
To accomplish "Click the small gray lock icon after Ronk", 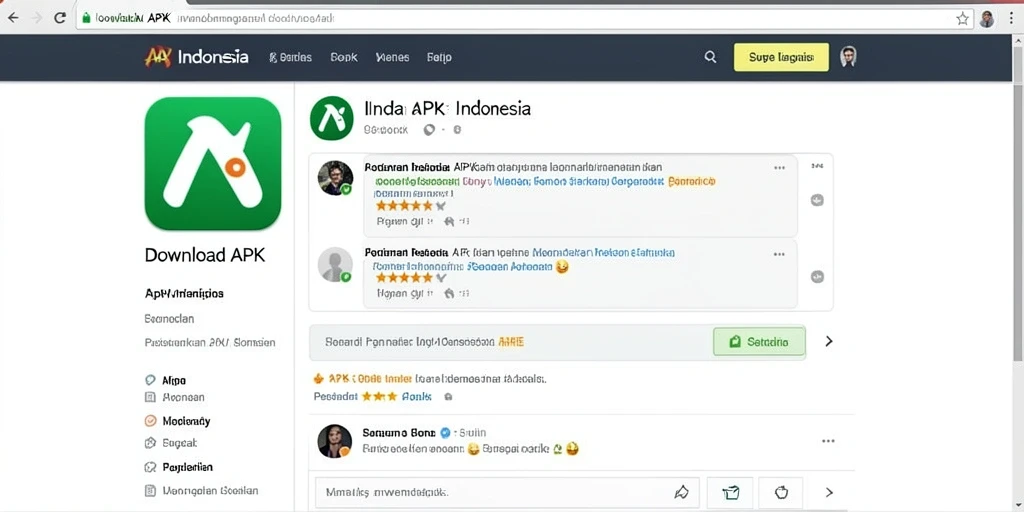I will point(448,396).
